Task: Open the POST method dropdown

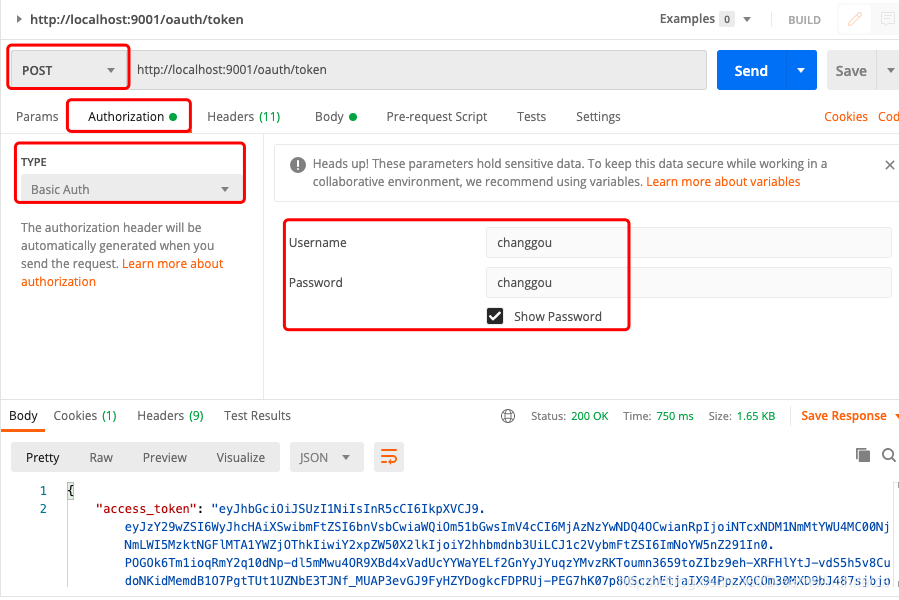Action: [68, 70]
